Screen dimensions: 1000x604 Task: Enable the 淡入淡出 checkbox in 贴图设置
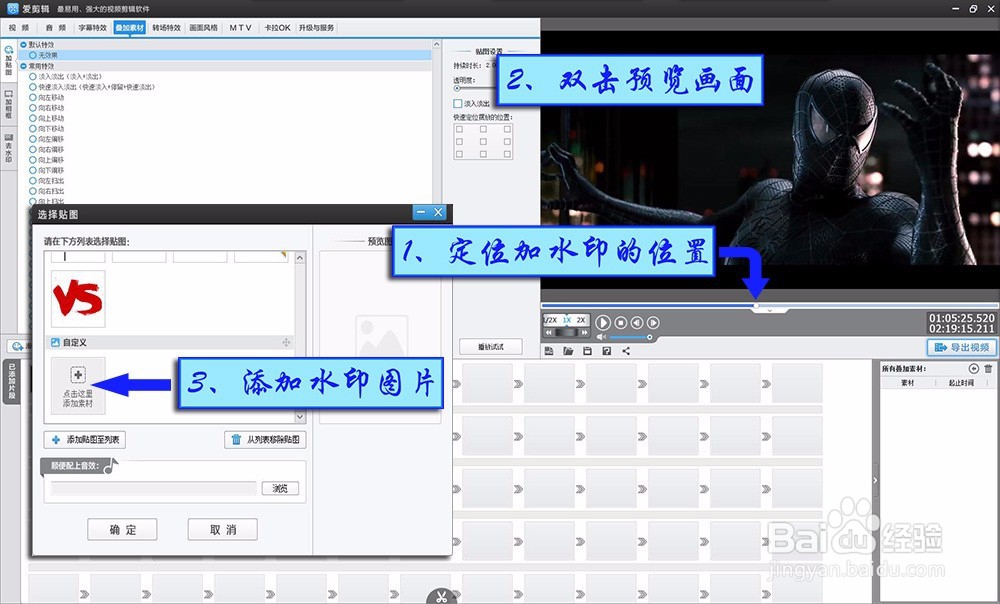tap(457, 103)
